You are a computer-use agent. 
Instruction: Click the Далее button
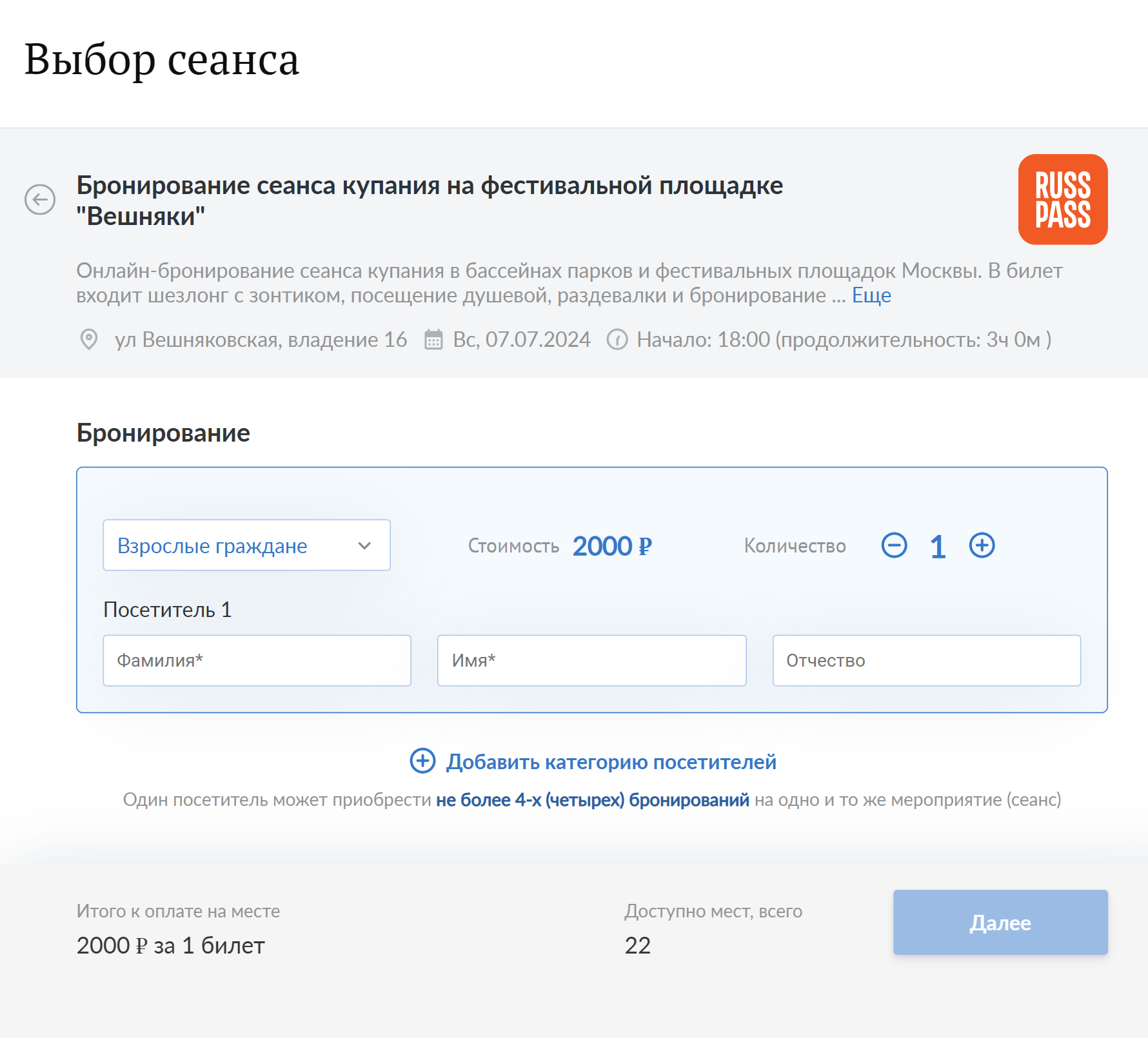(x=1000, y=923)
